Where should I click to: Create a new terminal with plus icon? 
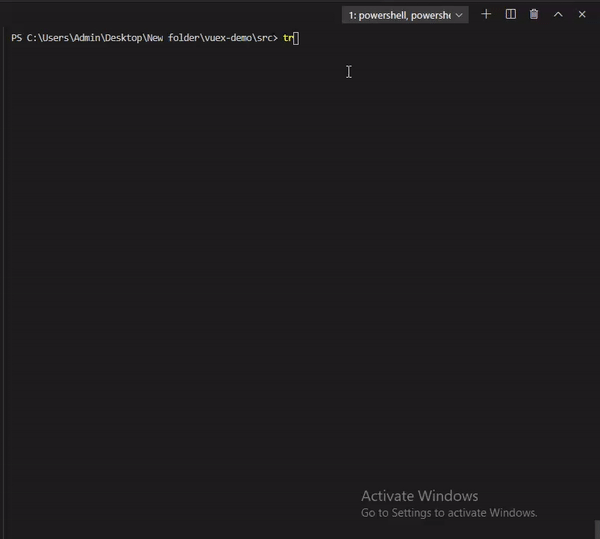tap(486, 15)
